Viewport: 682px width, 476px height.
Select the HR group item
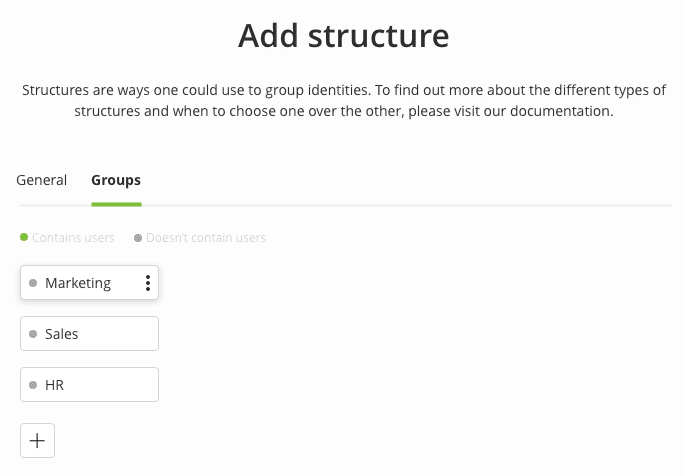click(x=89, y=385)
